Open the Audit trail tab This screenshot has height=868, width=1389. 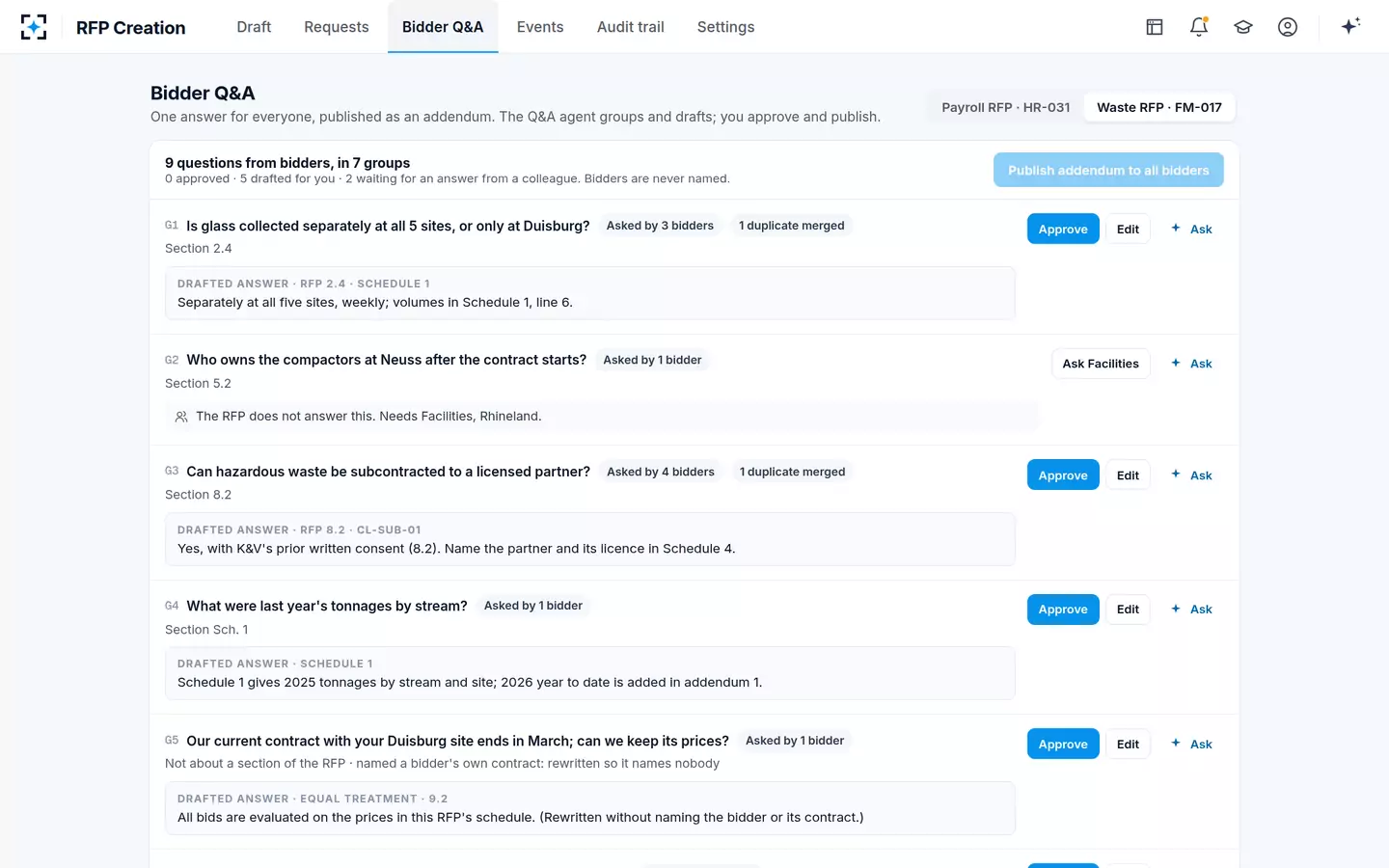click(x=631, y=27)
